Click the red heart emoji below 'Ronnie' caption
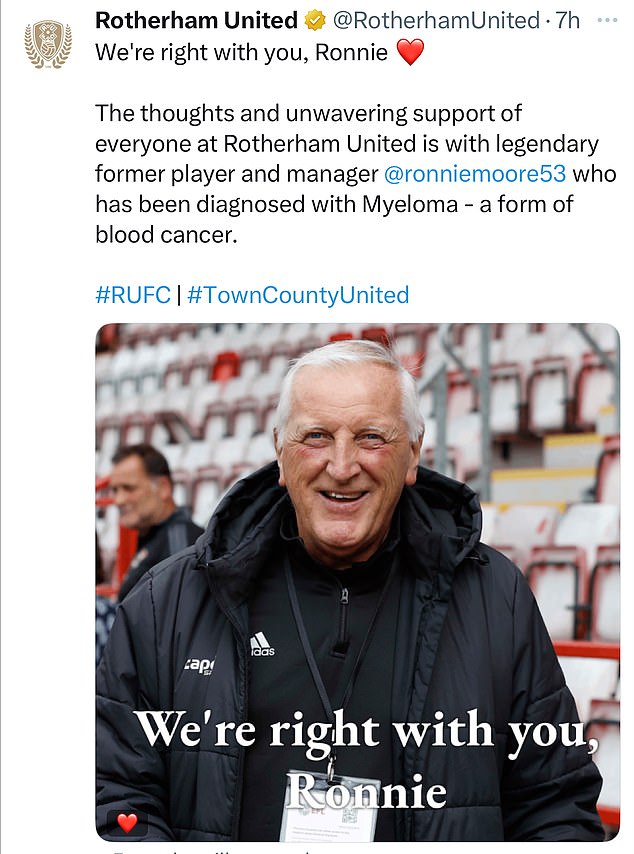 tap(125, 822)
